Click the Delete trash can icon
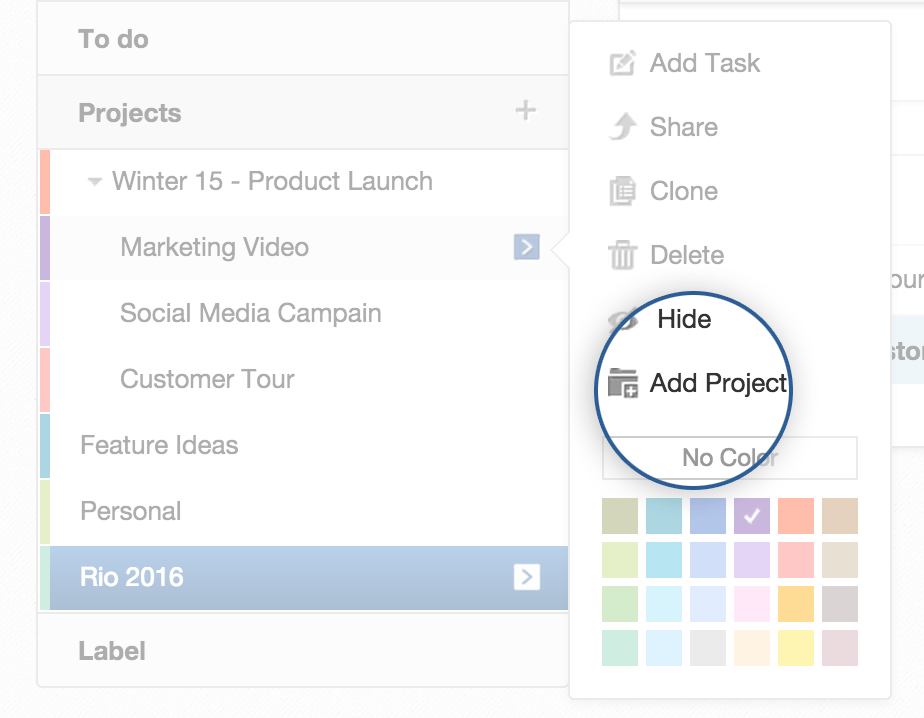 [x=622, y=255]
